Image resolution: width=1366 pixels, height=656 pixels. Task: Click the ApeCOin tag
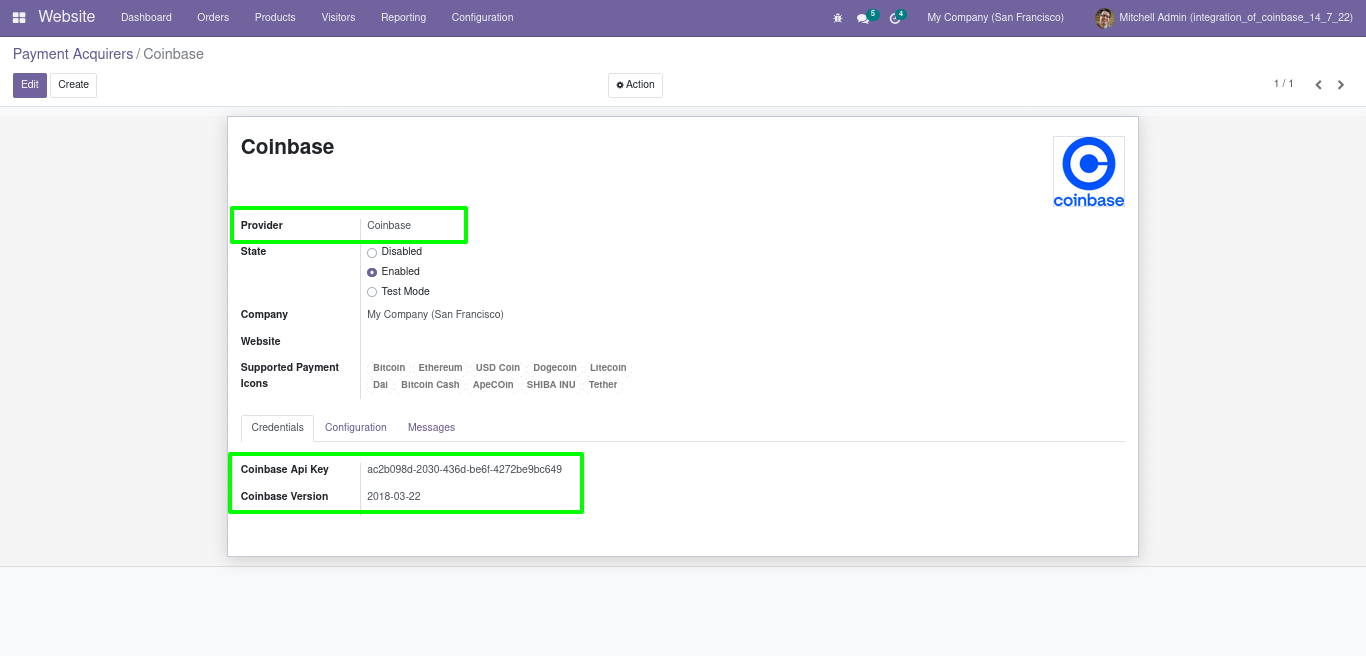tap(493, 385)
